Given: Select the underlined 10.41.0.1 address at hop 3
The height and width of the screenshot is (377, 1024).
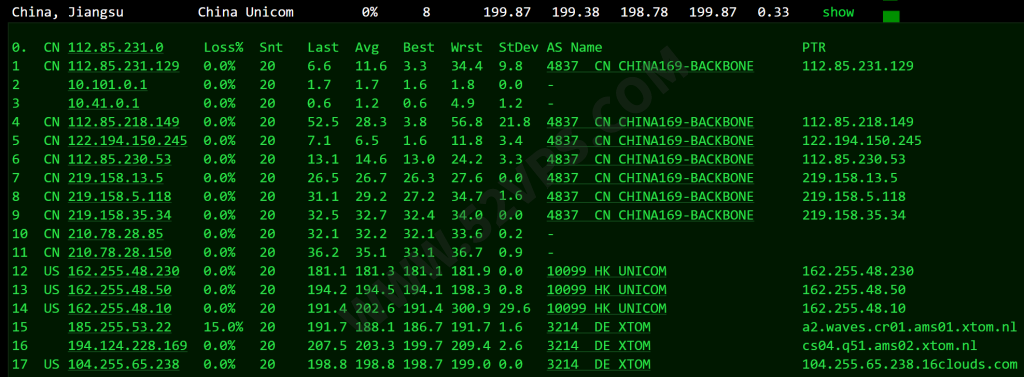Looking at the screenshot, I should pos(104,103).
